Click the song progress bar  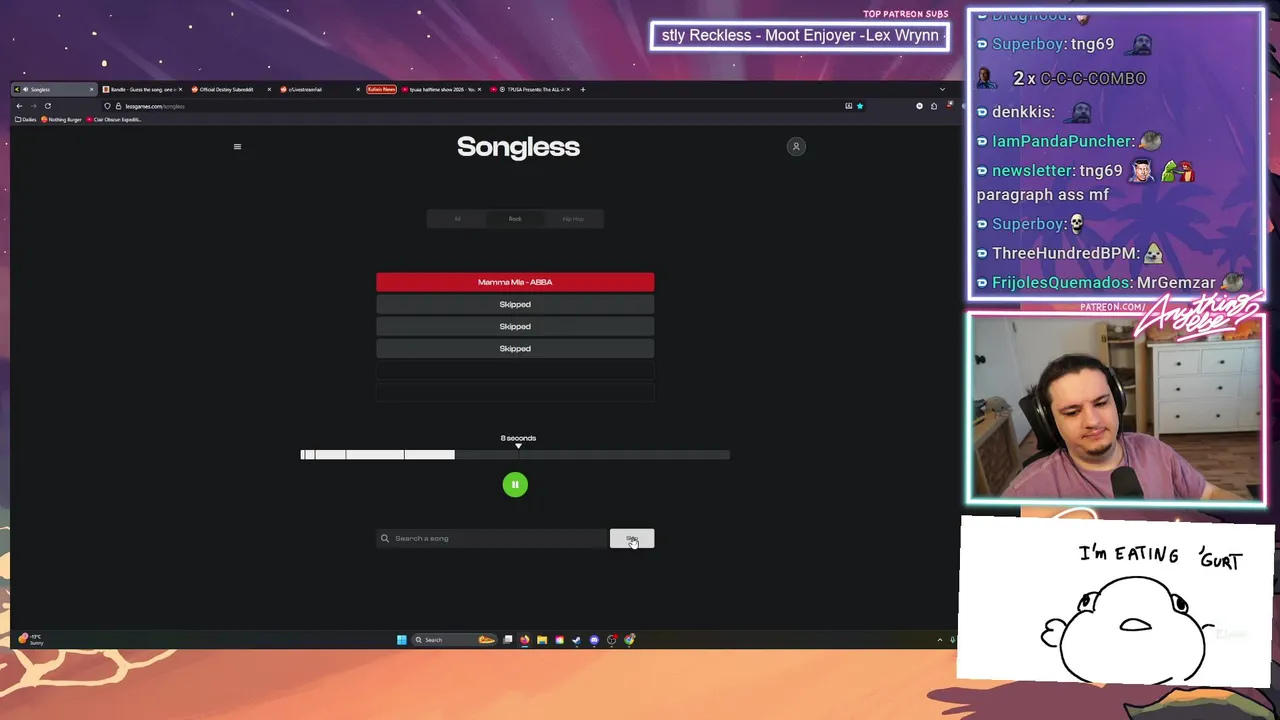pyautogui.click(x=515, y=455)
